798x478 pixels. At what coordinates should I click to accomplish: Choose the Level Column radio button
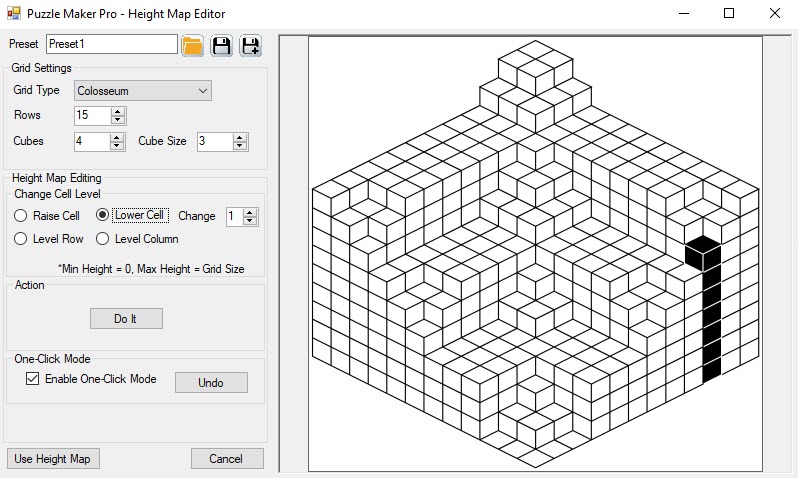point(103,239)
